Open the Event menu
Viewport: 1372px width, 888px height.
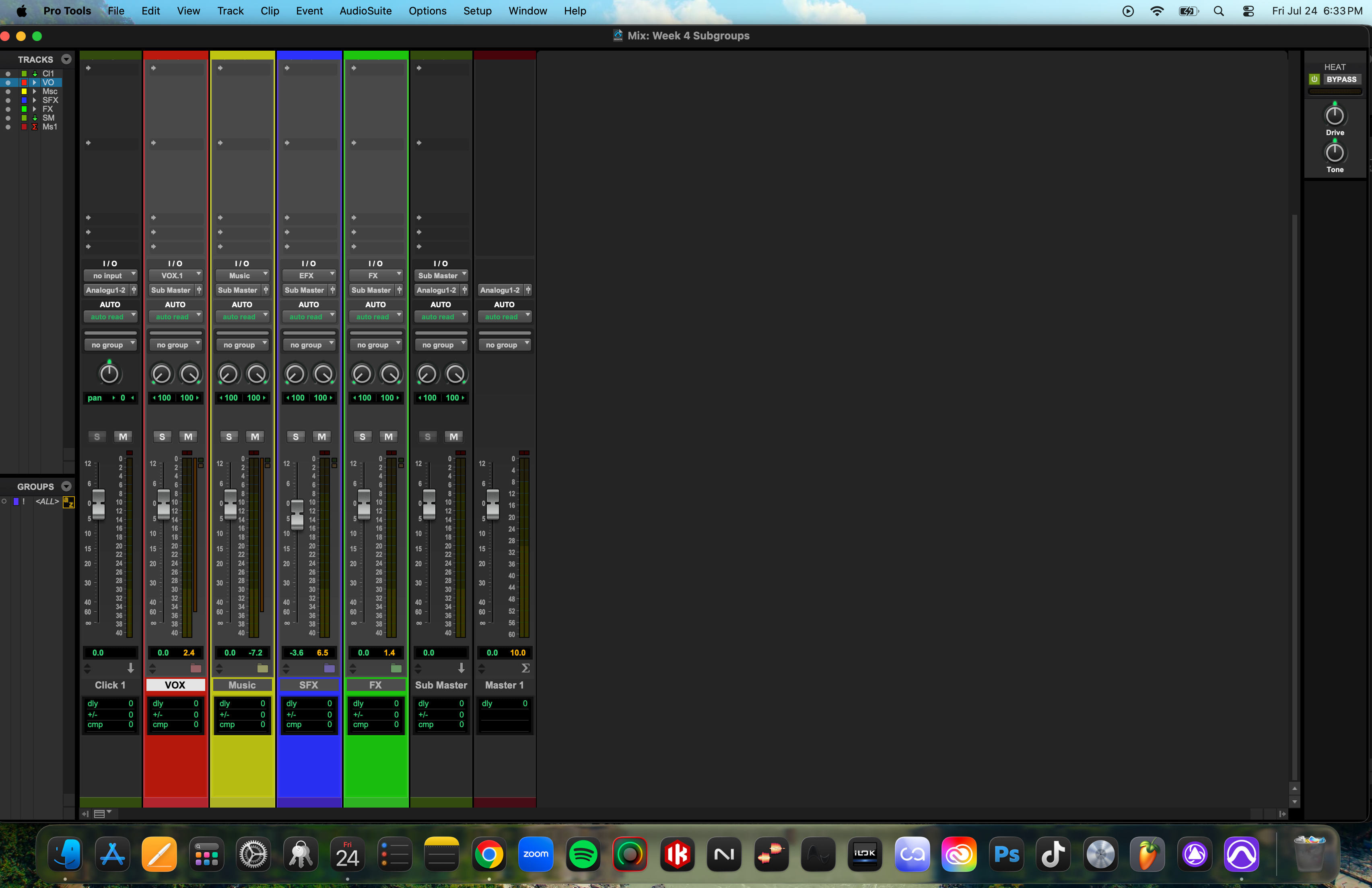[x=309, y=11]
